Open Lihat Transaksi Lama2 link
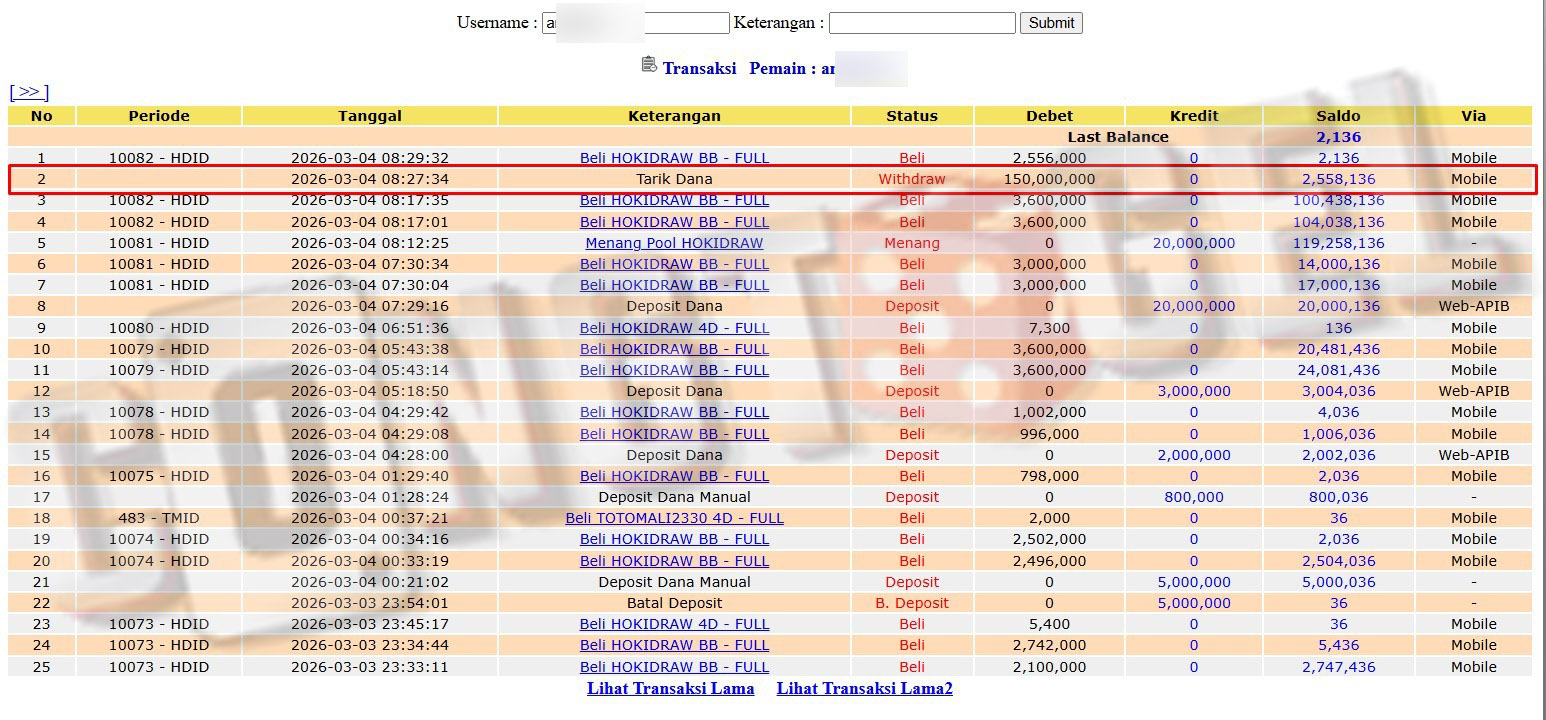Image resolution: width=1546 pixels, height=720 pixels. coord(864,688)
